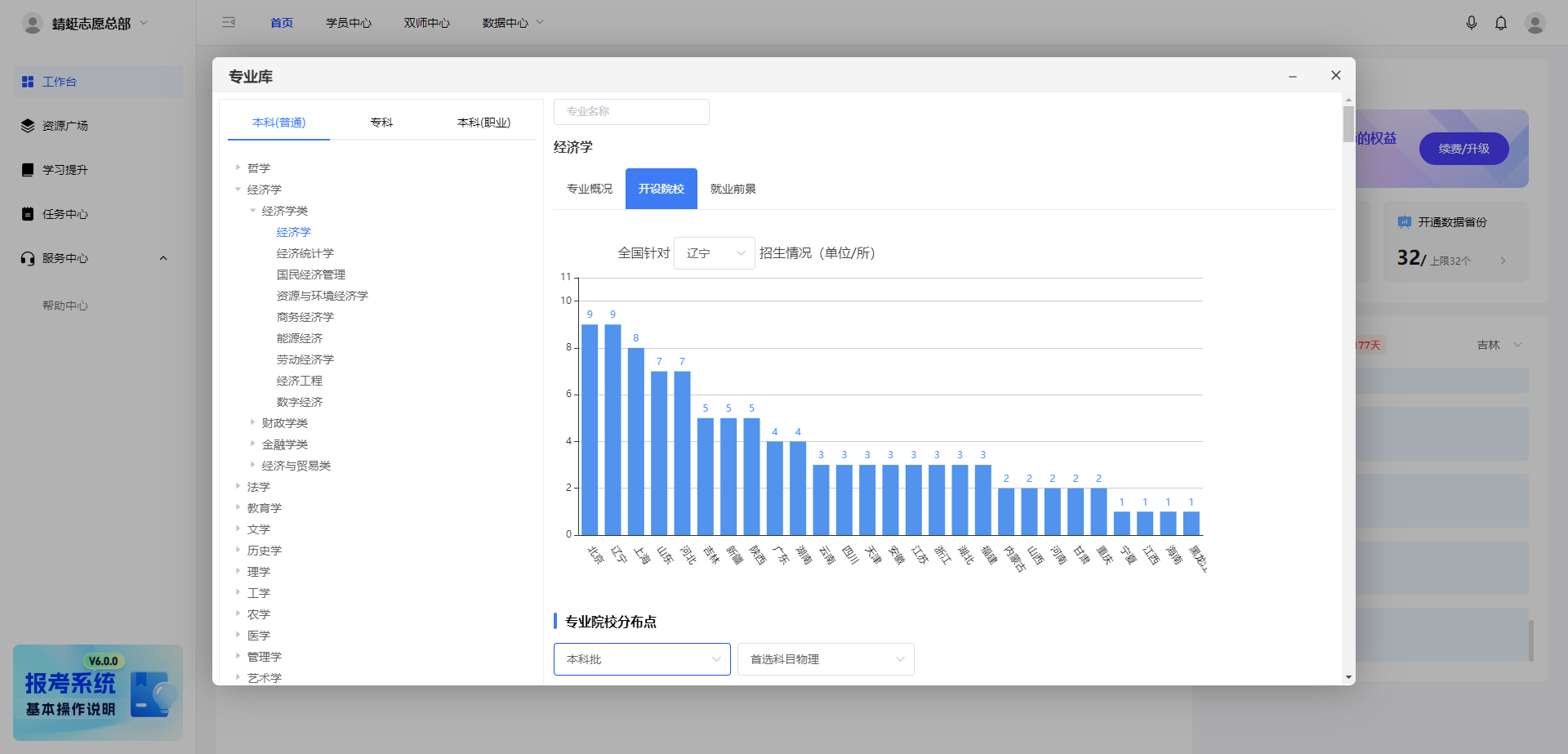The image size is (1568, 754).
Task: Switch to the 就业前景 tab
Action: [733, 189]
